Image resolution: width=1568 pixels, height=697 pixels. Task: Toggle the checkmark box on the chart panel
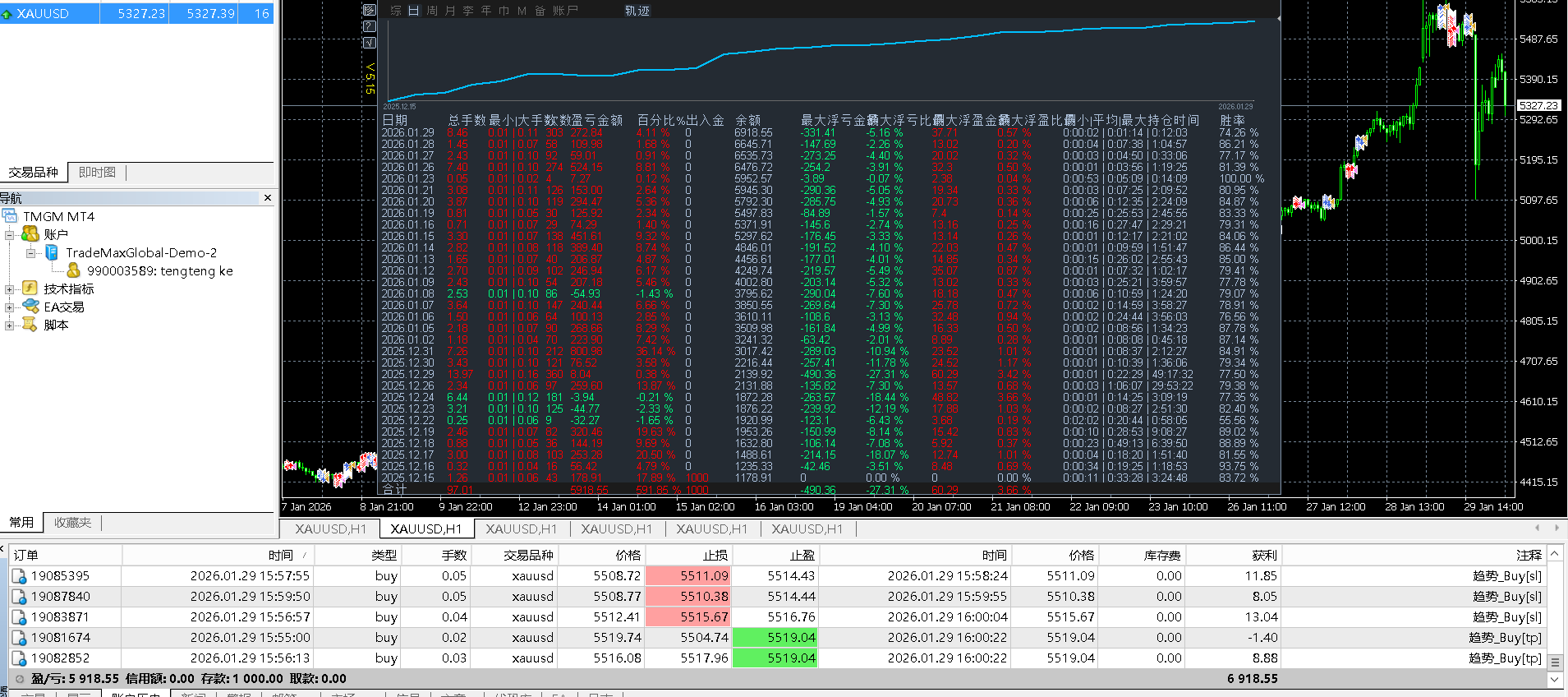pyautogui.click(x=369, y=43)
